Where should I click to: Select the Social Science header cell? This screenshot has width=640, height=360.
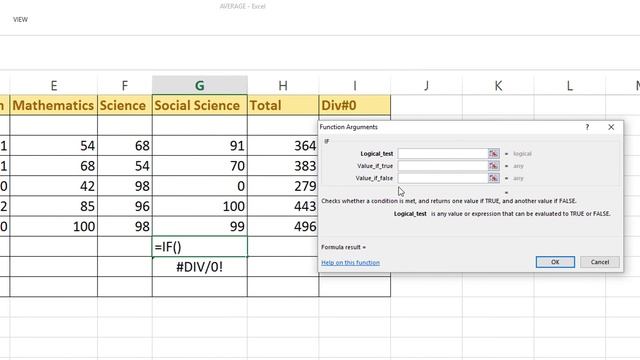[x=200, y=105]
